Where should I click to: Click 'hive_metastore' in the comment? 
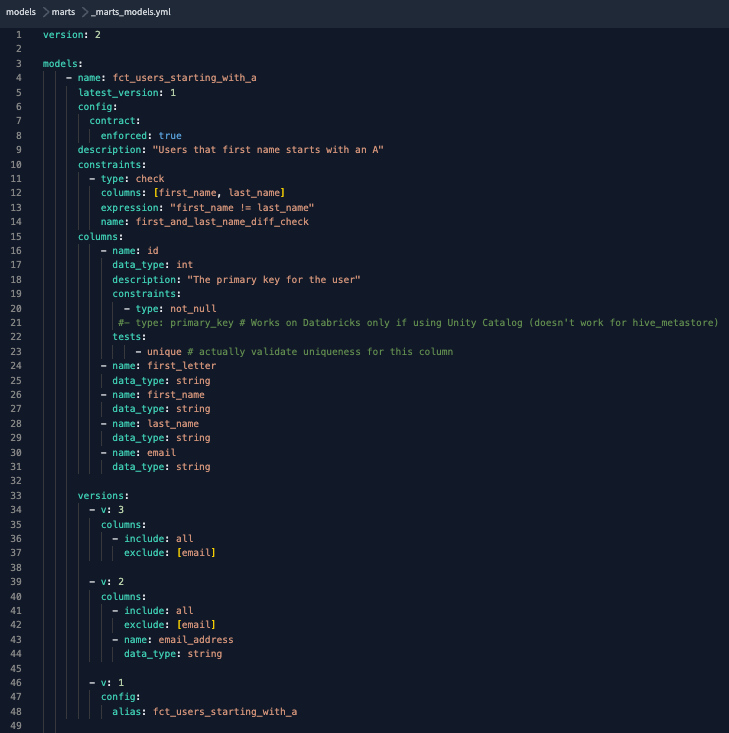672,323
